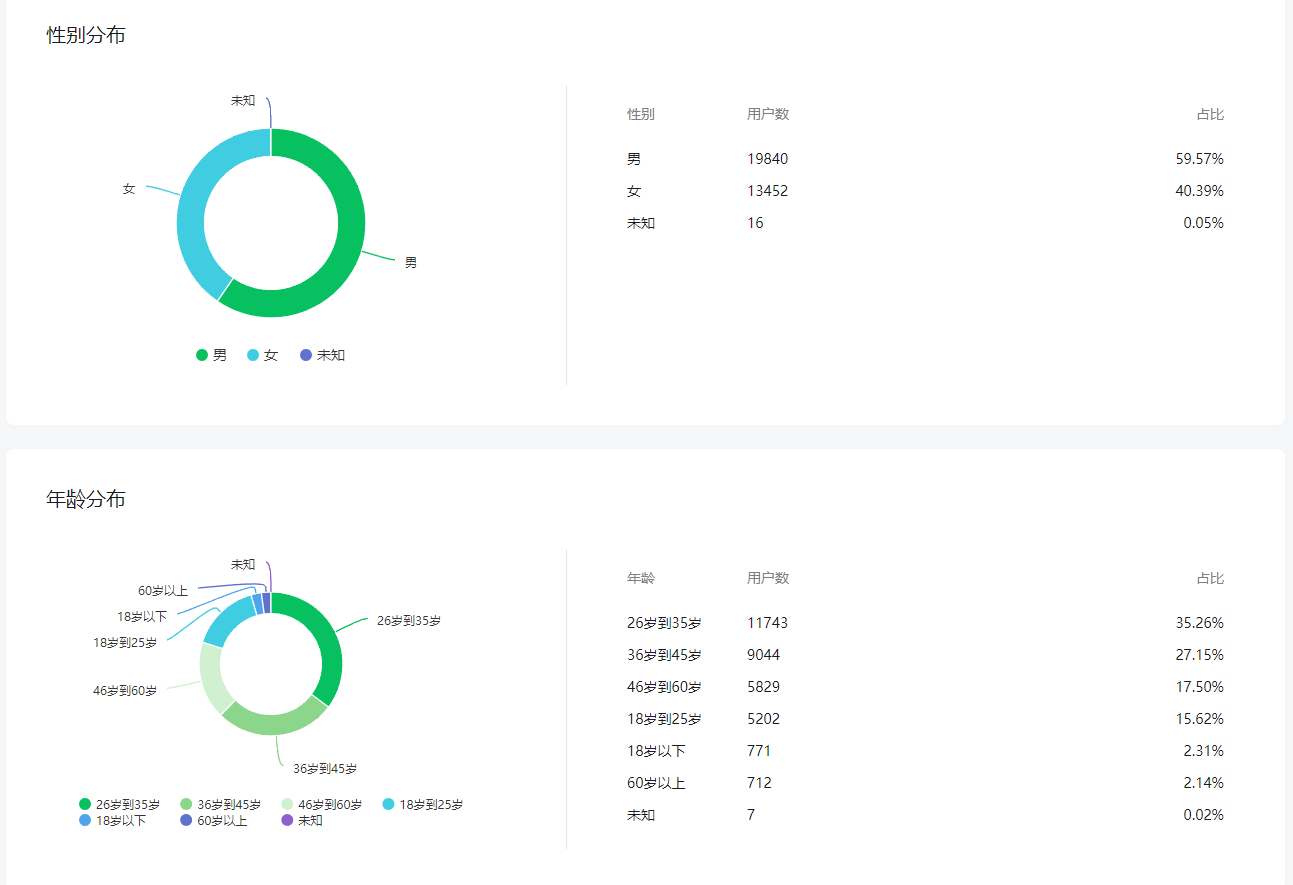
Task: Select the percentage 15.62%
Action: (x=1200, y=719)
